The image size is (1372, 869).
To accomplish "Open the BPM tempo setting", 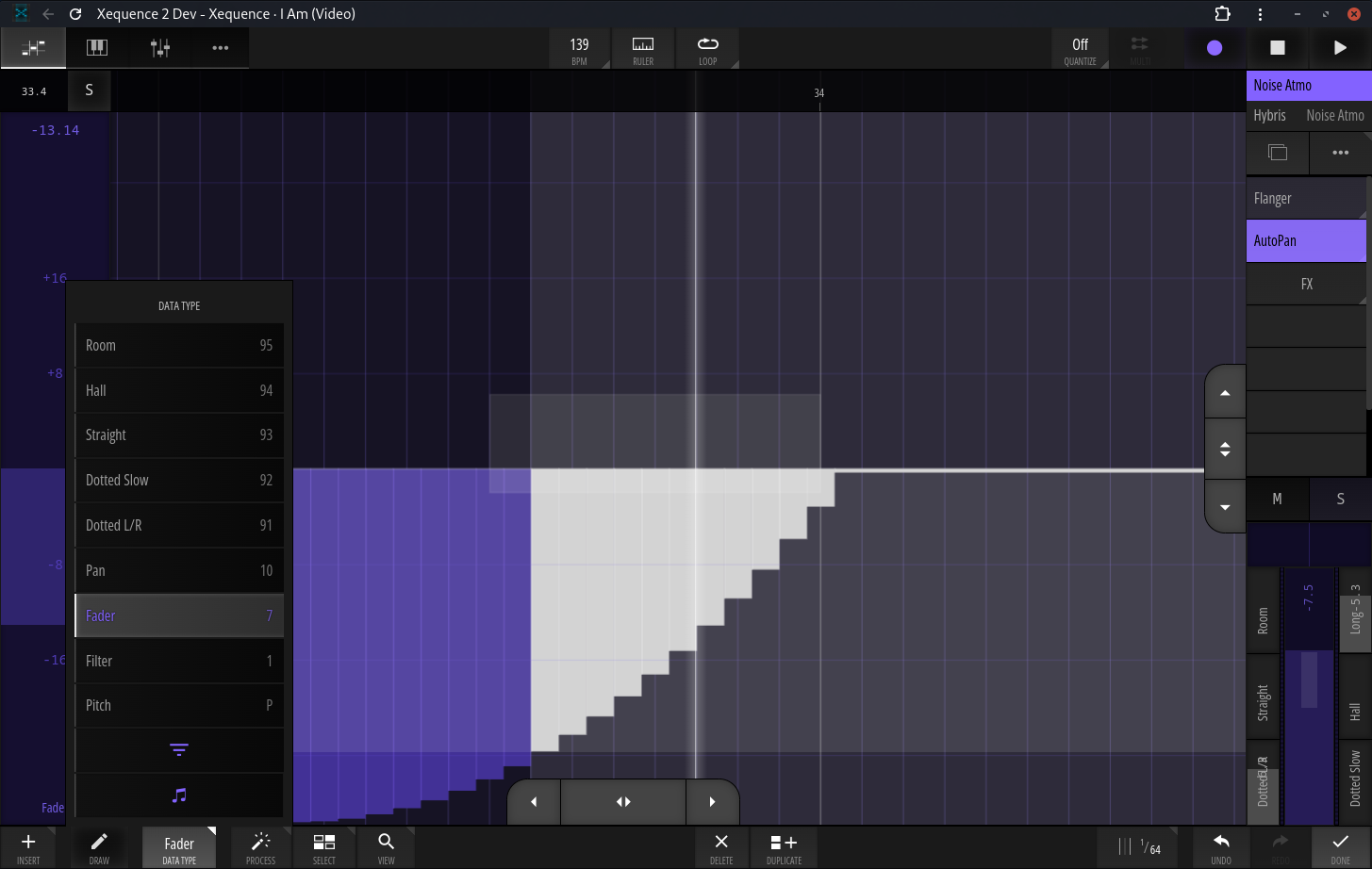I will point(579,49).
